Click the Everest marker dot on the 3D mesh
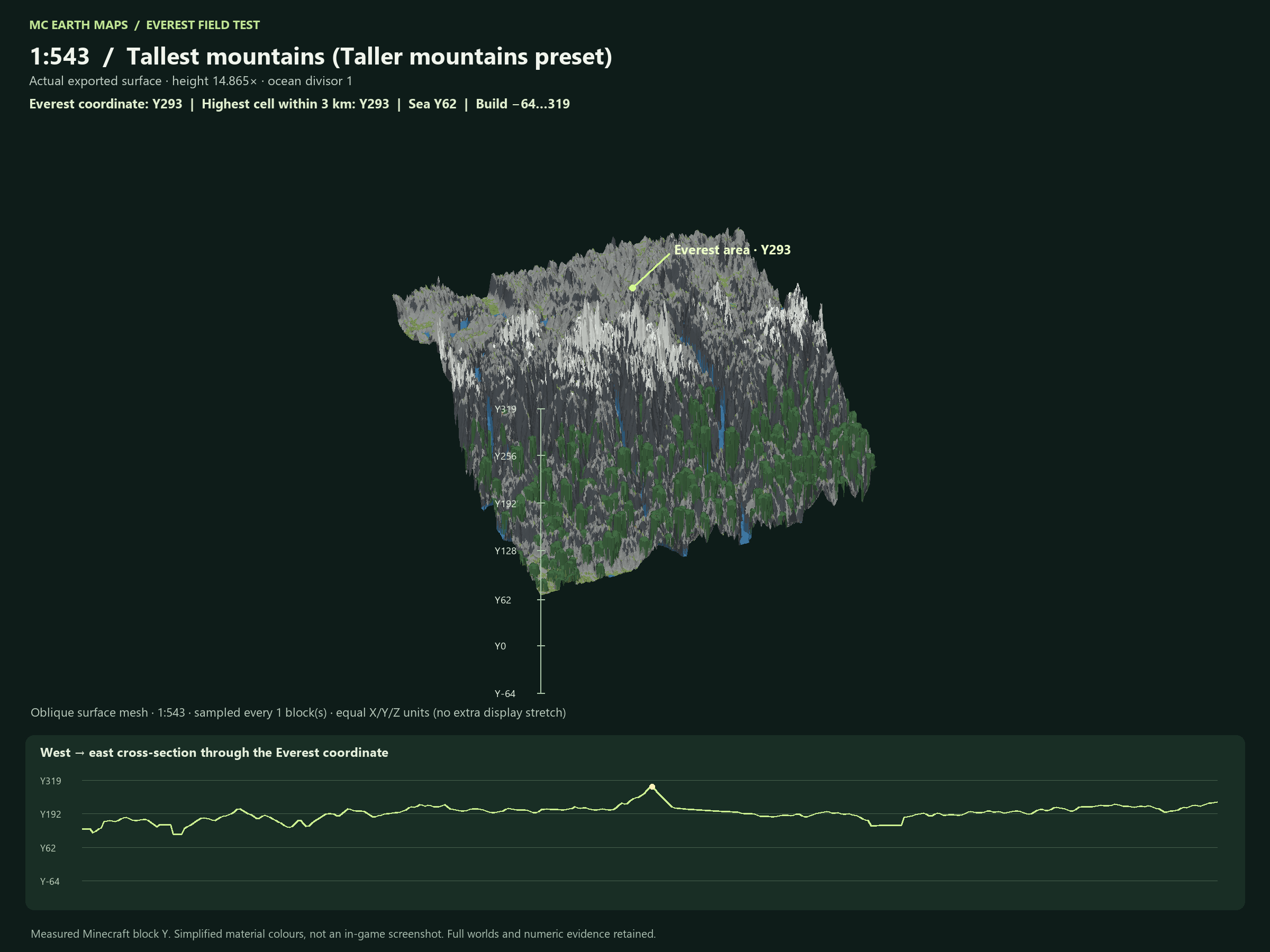Image resolution: width=1270 pixels, height=952 pixels. 632,288
